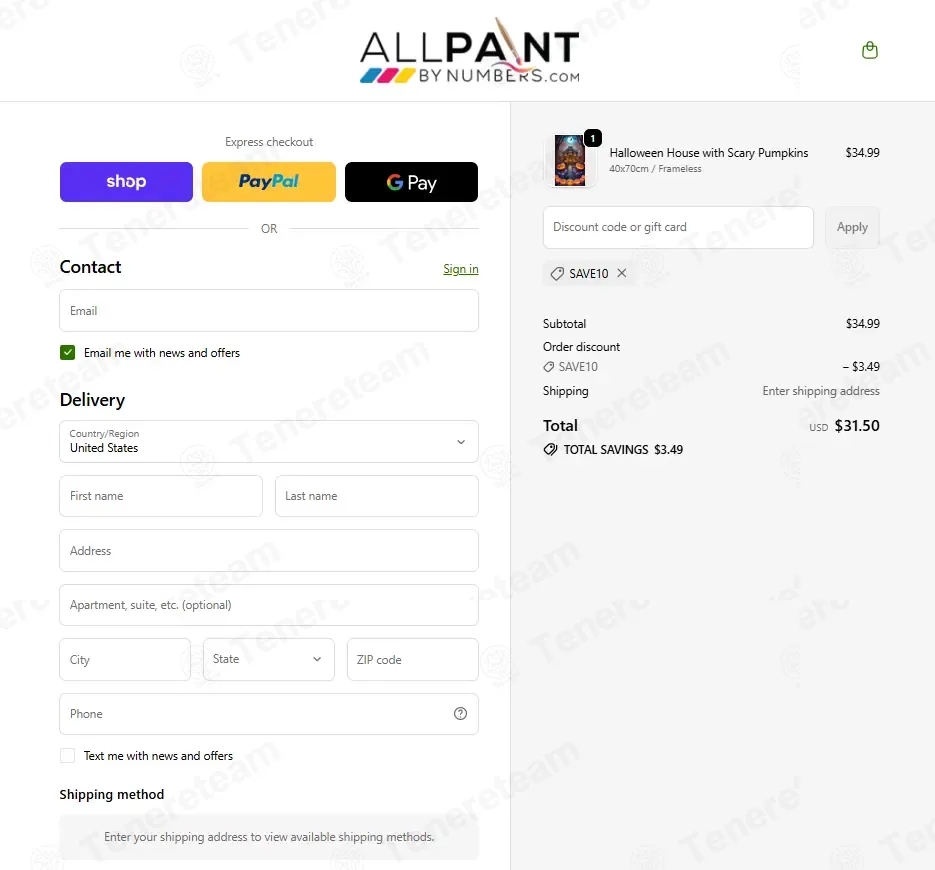935x870 pixels.
Task: Choose Google Pay express checkout
Action: 411,182
